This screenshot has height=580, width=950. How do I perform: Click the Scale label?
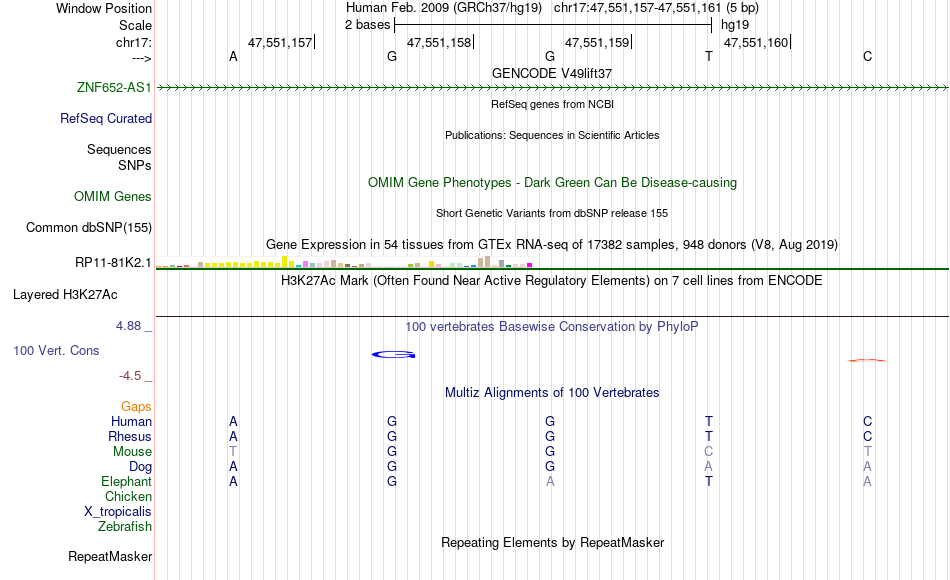(136, 25)
